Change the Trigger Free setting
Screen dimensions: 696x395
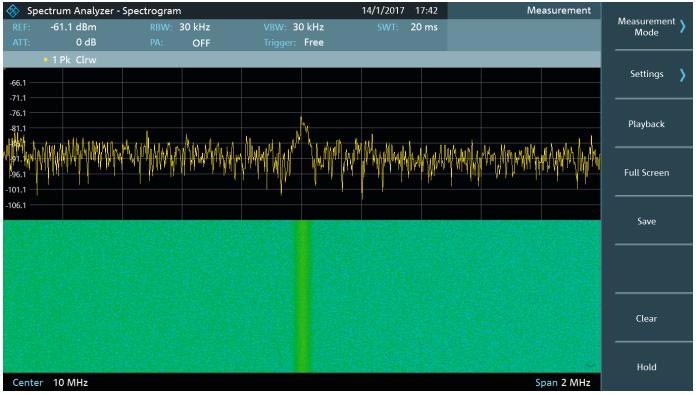click(x=314, y=43)
